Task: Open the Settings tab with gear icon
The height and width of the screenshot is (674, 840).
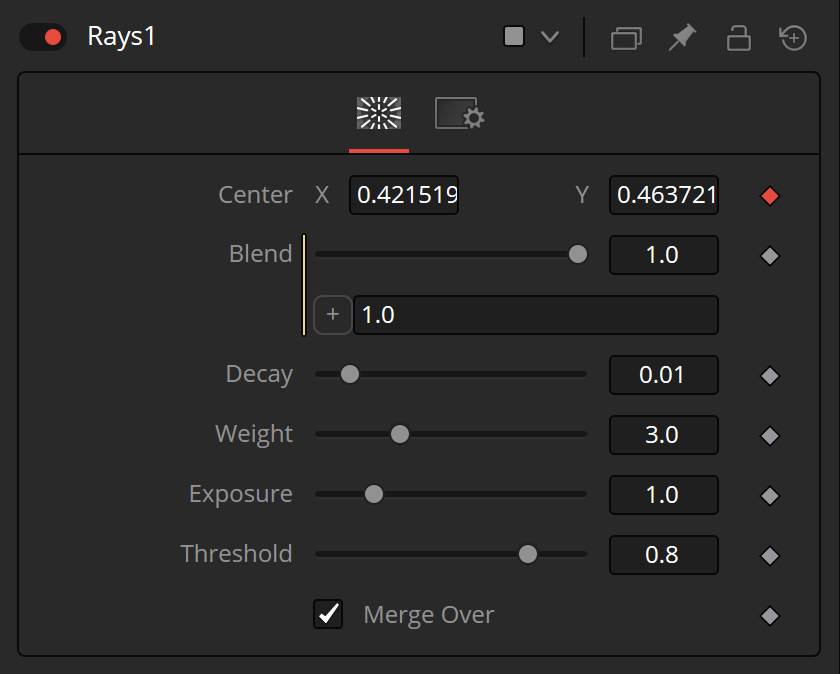Action: [460, 113]
